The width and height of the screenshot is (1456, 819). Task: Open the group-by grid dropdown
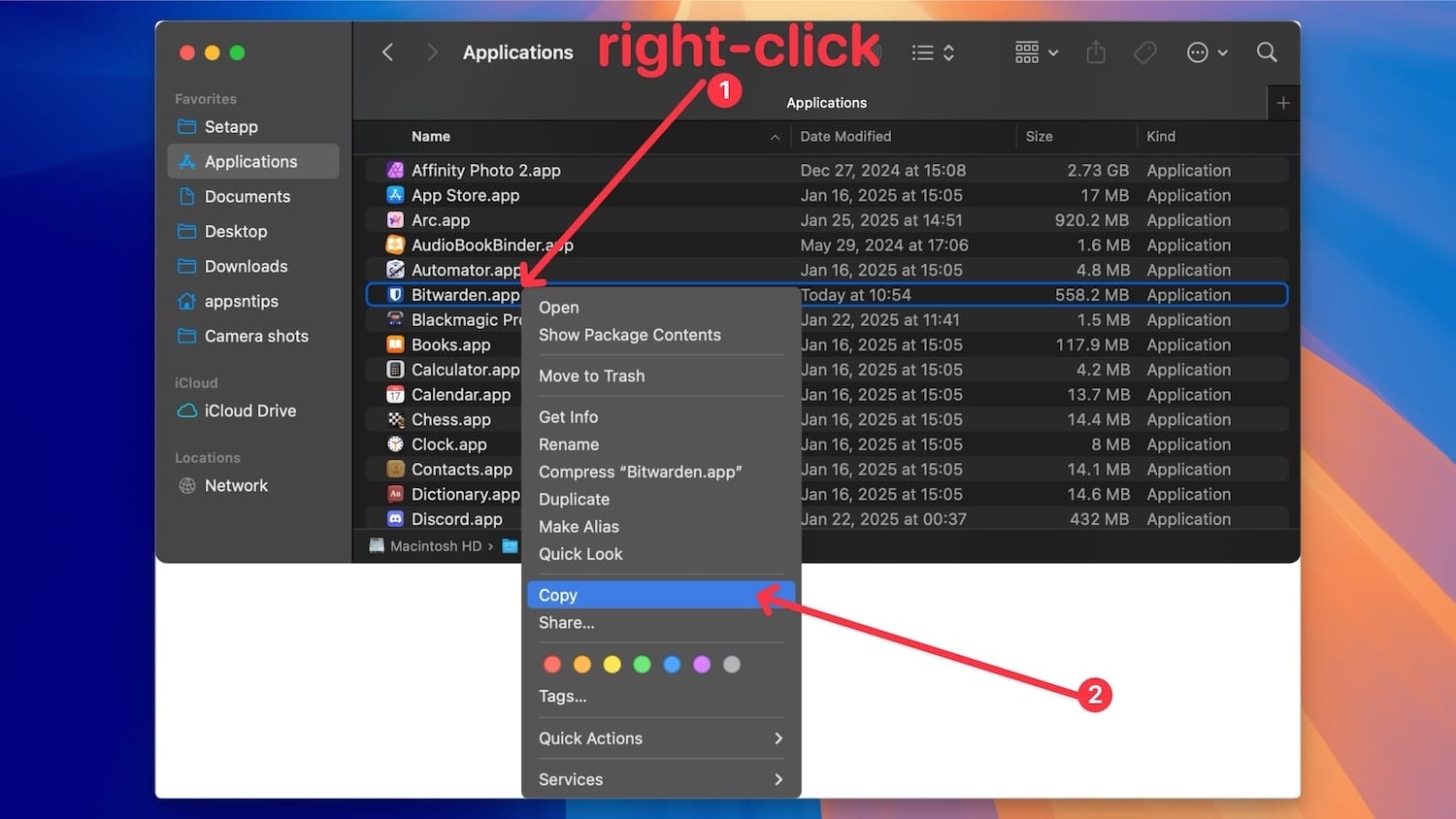pos(1036,52)
